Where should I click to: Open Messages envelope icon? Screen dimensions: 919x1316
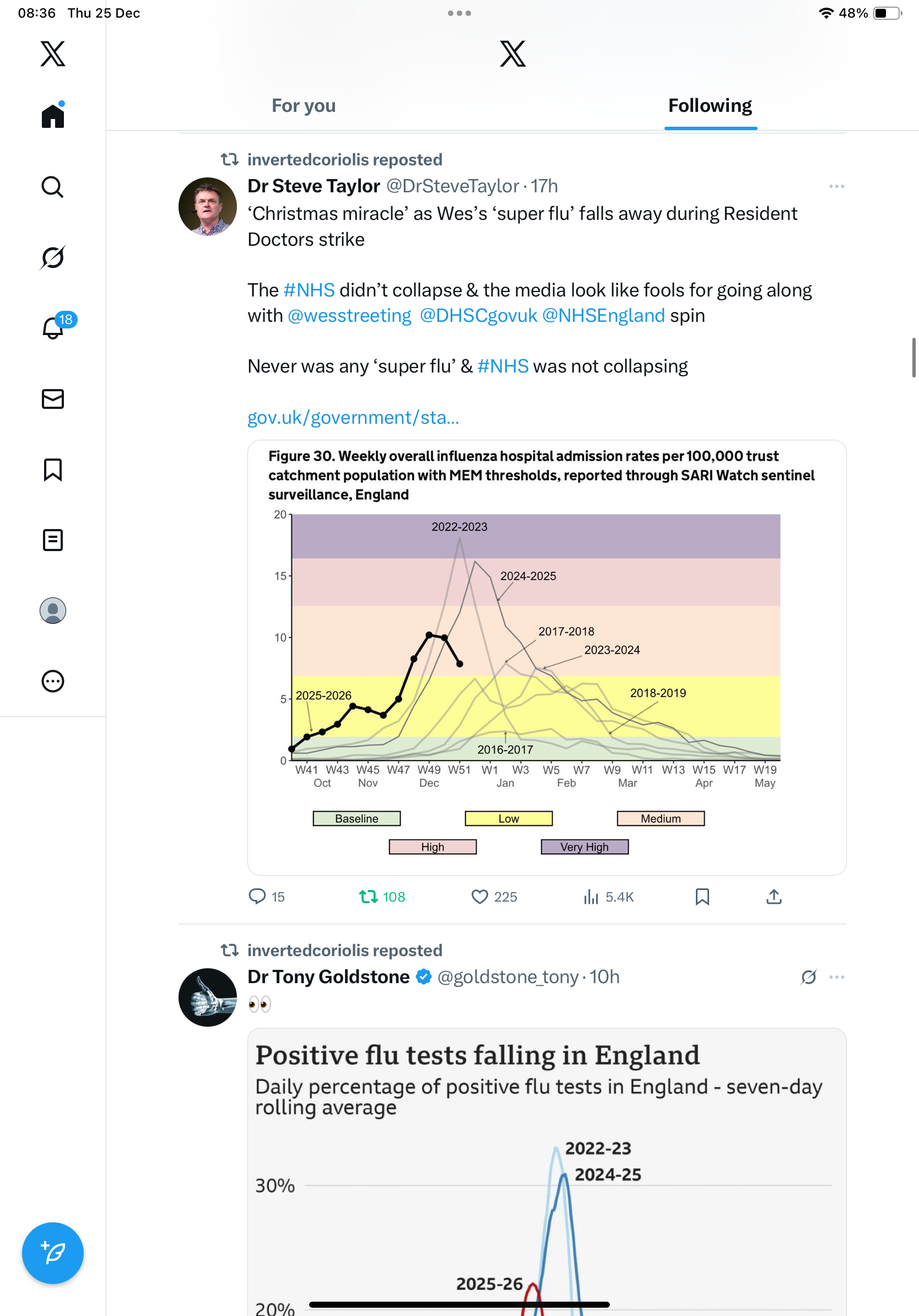coord(53,399)
